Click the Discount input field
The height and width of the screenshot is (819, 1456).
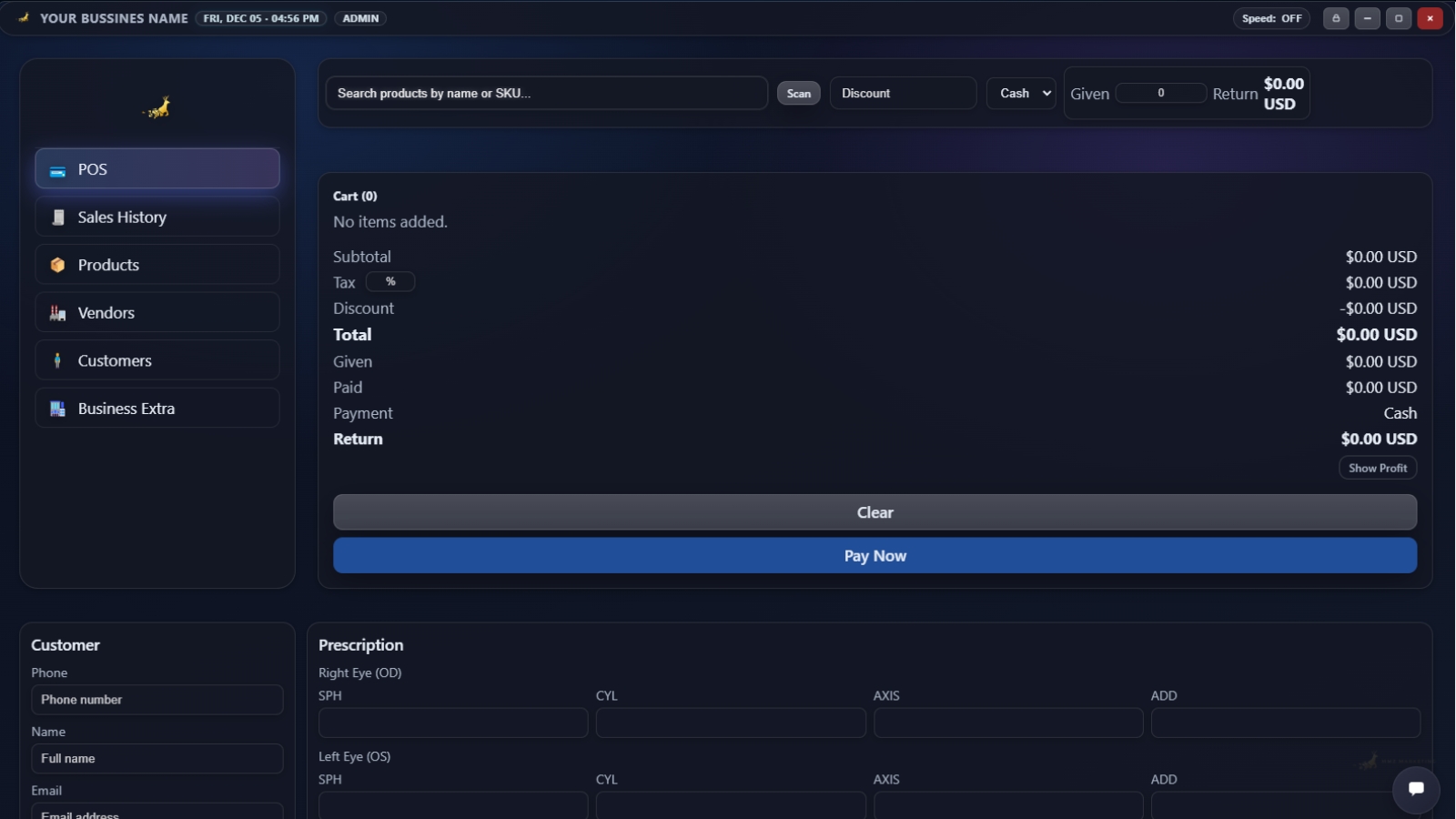[x=902, y=93]
